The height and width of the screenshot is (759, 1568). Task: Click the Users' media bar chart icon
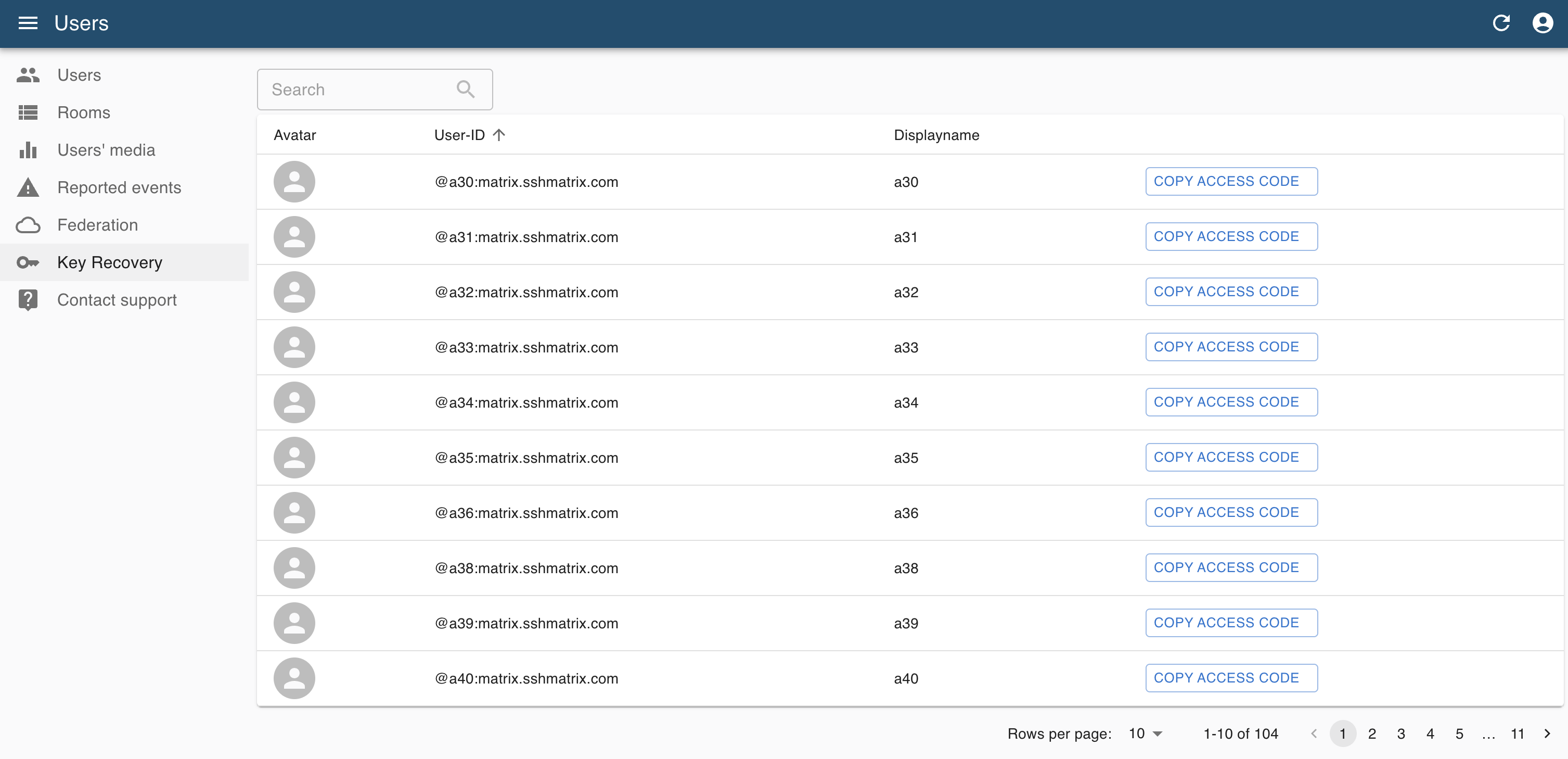[28, 150]
